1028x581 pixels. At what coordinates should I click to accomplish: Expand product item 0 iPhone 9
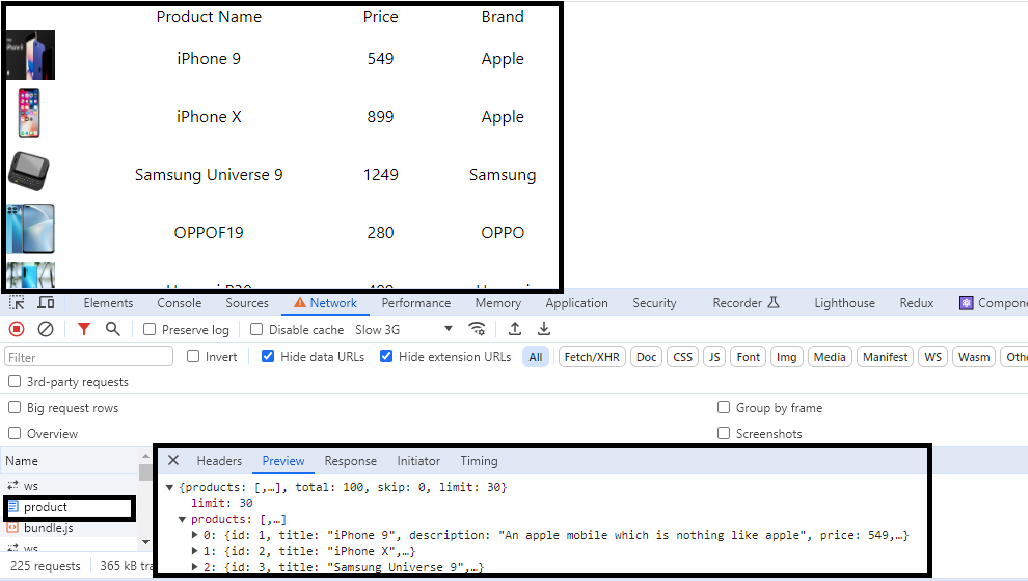(195, 535)
